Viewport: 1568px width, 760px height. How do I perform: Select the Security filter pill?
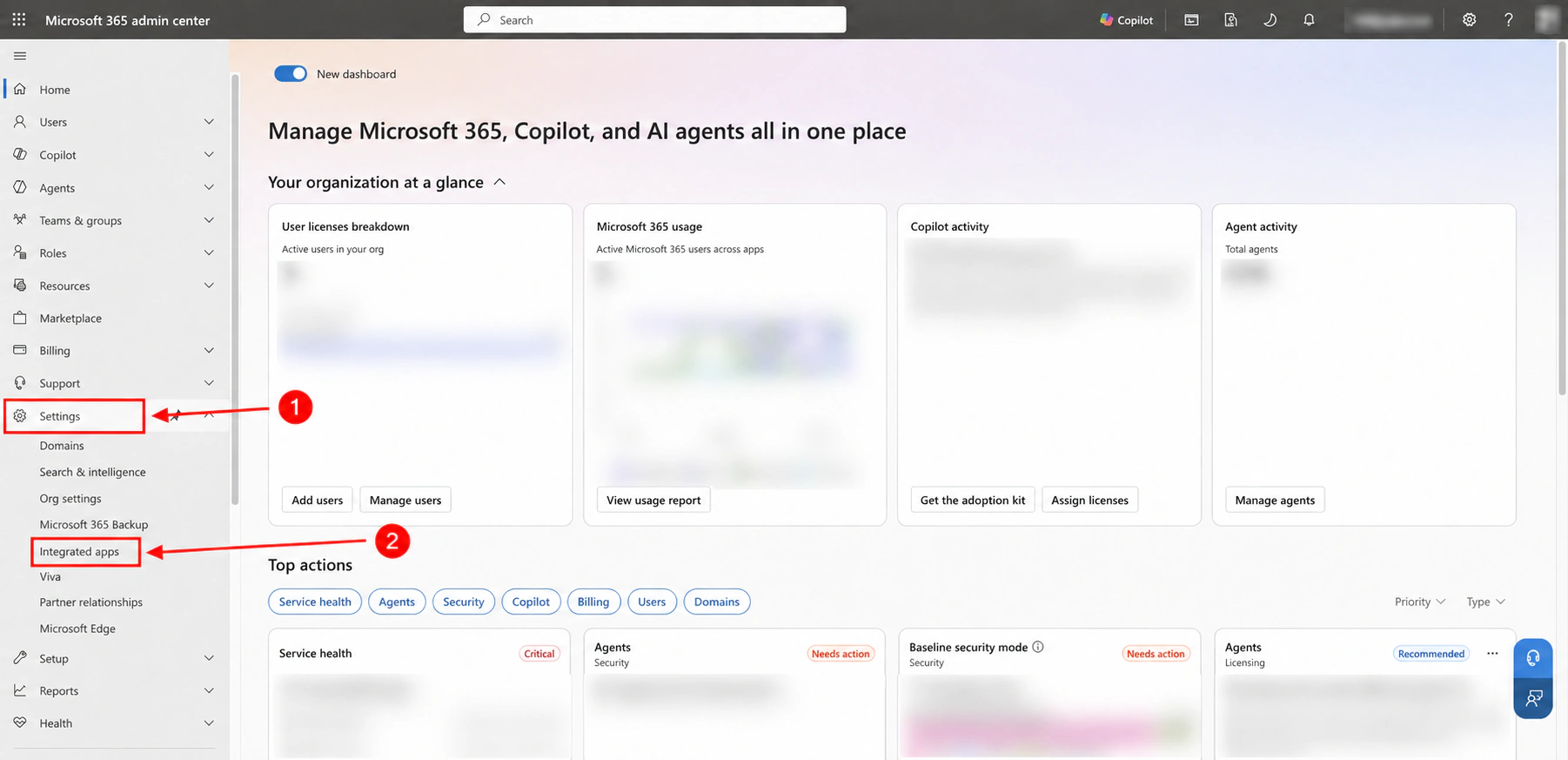point(464,602)
